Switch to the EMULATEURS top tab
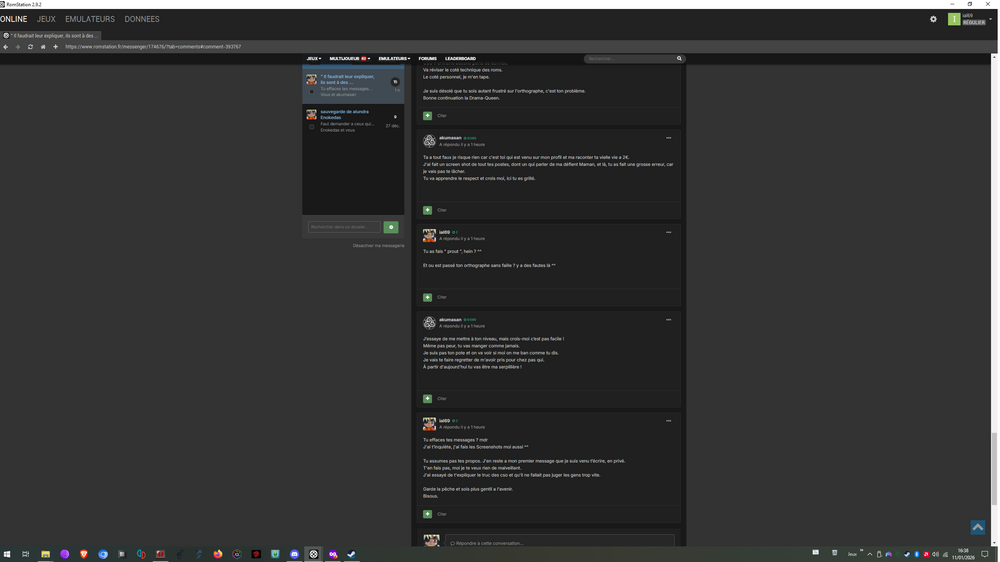 (90, 19)
